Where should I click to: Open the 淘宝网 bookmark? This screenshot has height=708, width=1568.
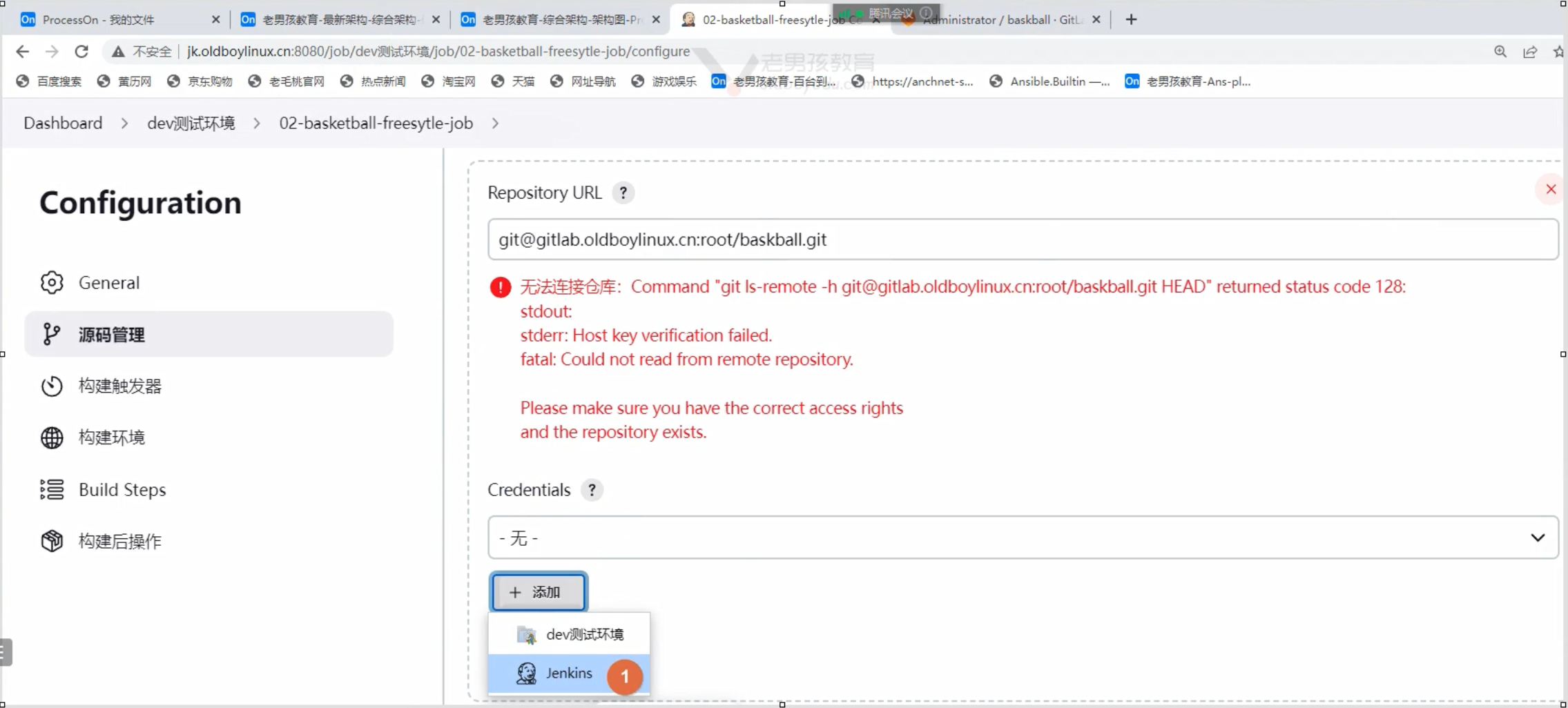448,81
